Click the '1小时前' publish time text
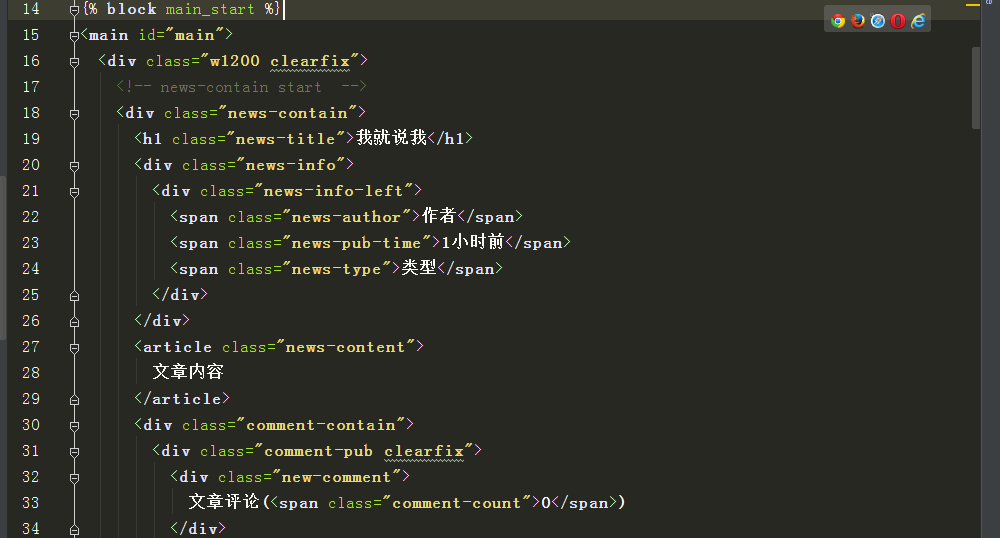1000x538 pixels. (473, 242)
